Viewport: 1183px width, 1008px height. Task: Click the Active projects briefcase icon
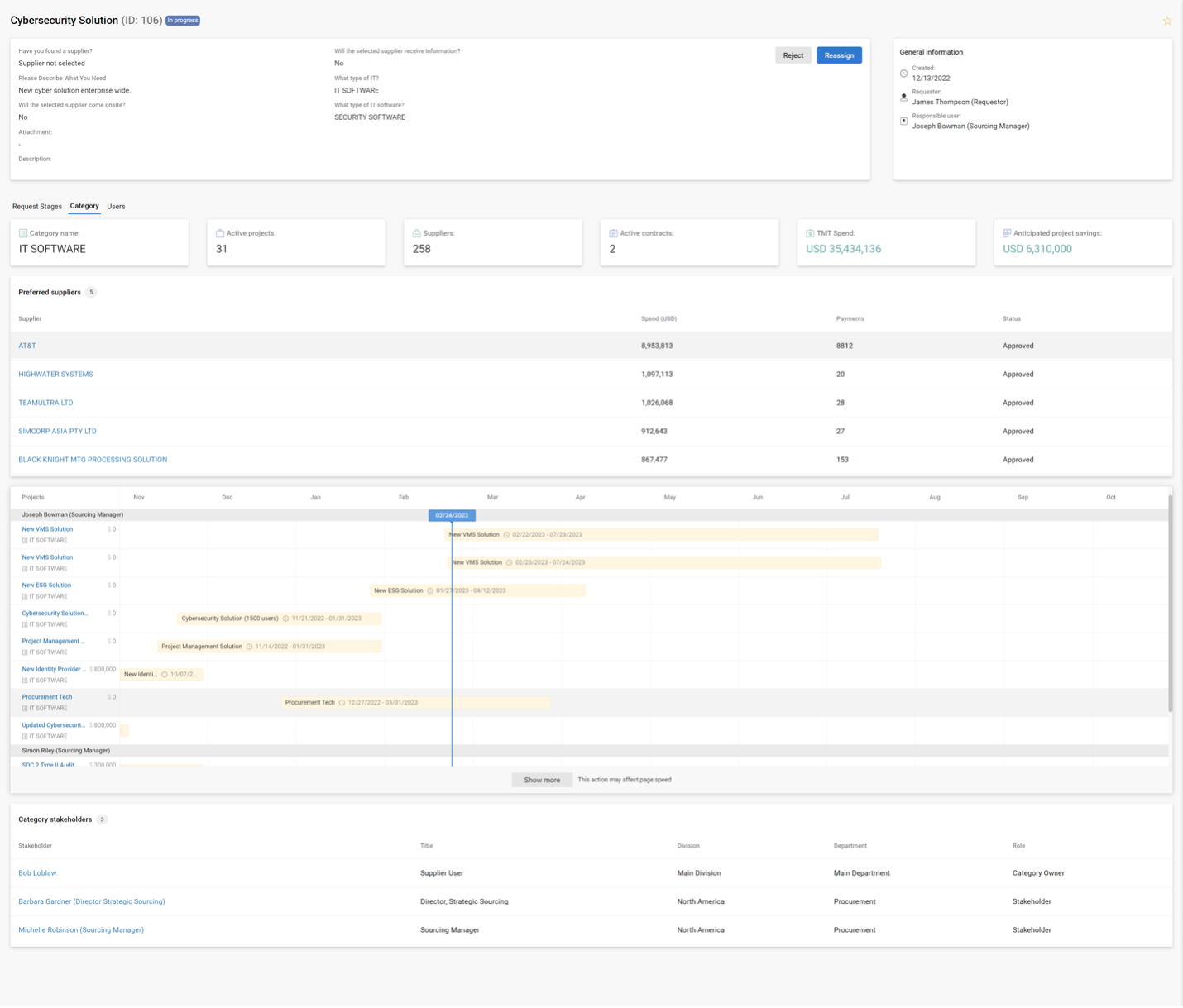pos(220,233)
